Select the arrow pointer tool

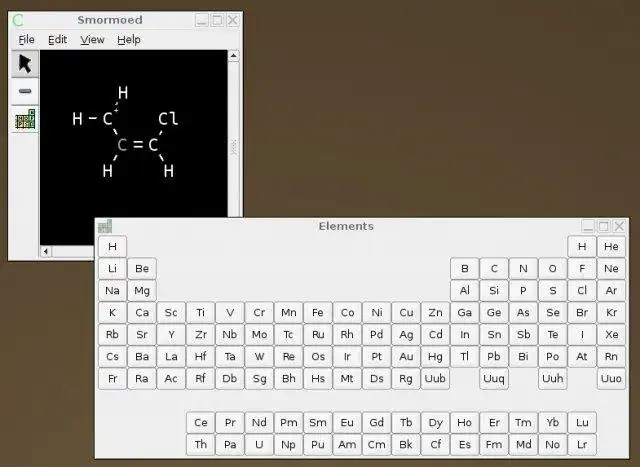25,63
